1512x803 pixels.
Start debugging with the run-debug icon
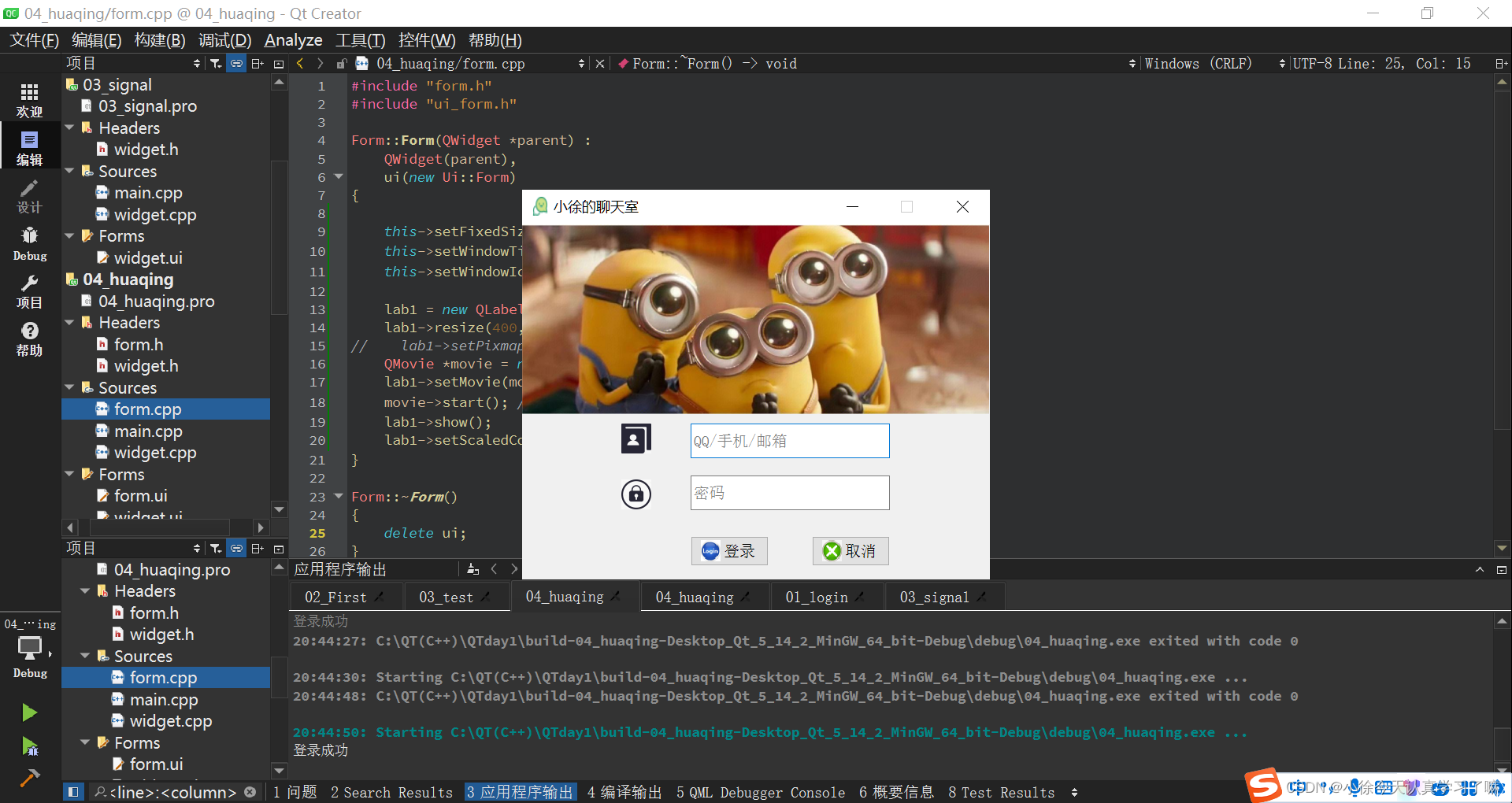pos(29,746)
